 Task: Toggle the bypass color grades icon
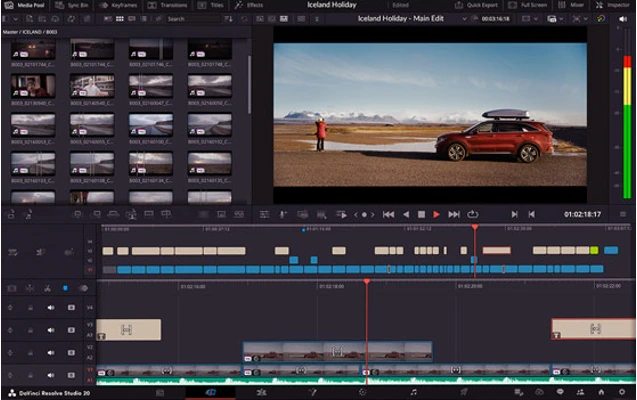[600, 19]
